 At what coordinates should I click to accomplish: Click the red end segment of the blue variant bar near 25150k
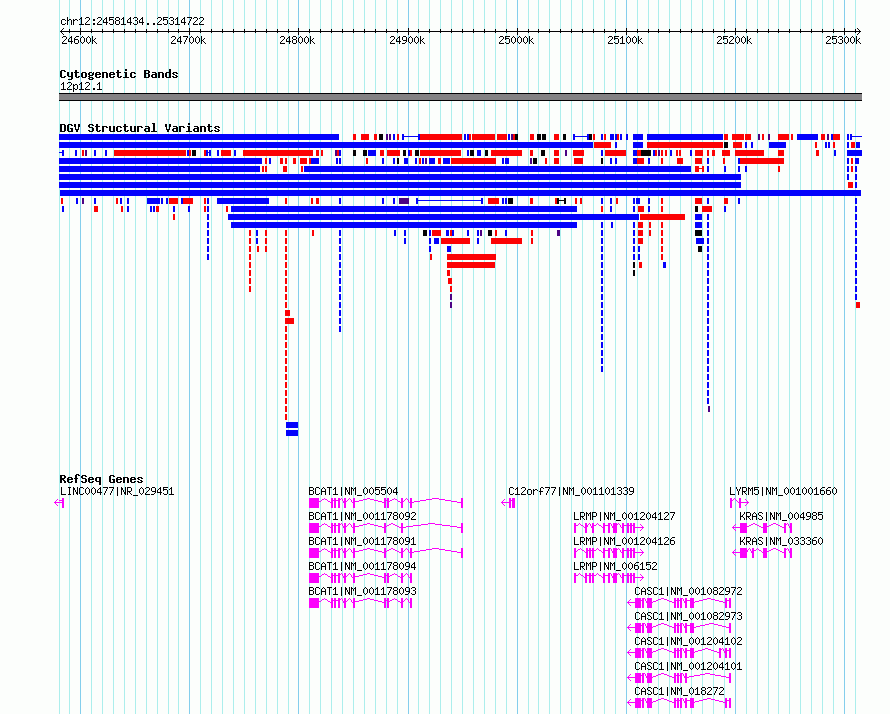pyautogui.click(x=662, y=217)
